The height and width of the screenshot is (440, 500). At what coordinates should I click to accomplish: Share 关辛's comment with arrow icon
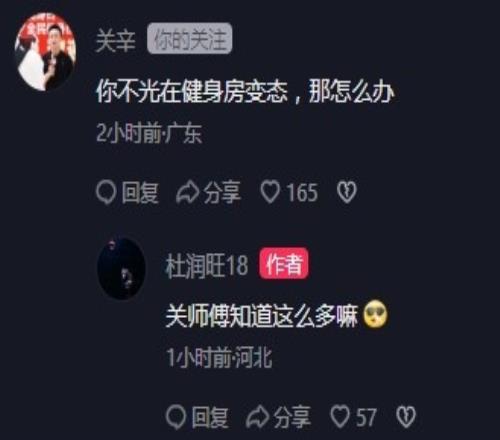coord(187,193)
